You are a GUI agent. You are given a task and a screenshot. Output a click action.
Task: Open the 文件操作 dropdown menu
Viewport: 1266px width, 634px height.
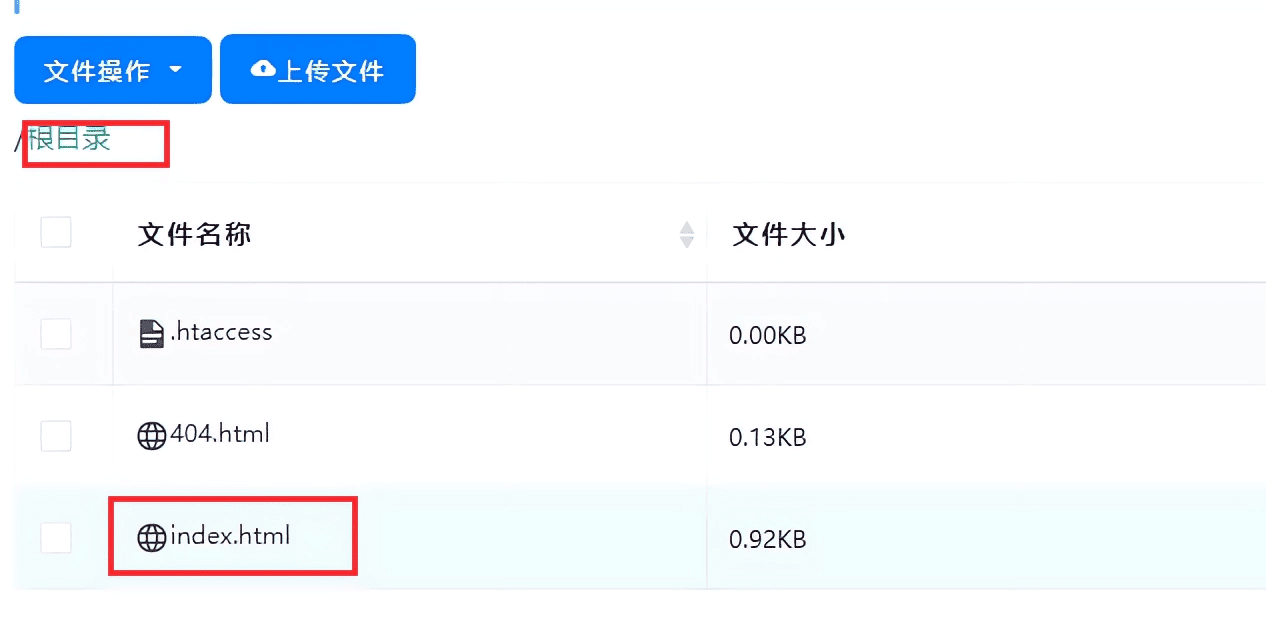pos(112,70)
